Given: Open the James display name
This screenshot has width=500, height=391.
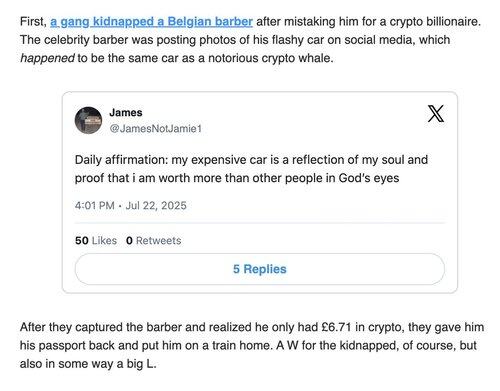Looking at the screenshot, I should [126, 112].
